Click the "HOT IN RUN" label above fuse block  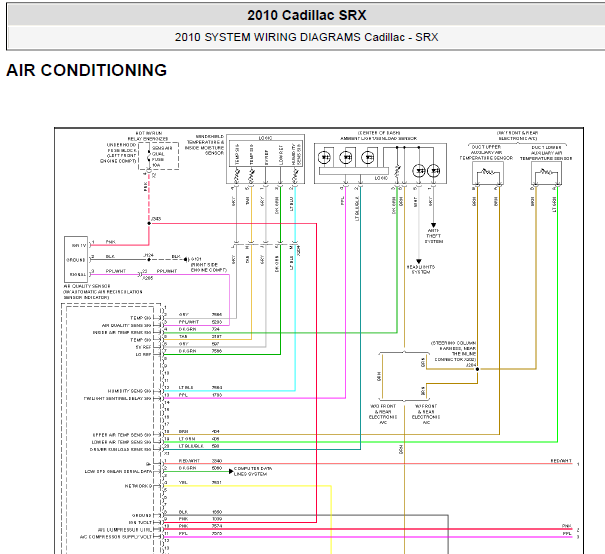coord(149,133)
